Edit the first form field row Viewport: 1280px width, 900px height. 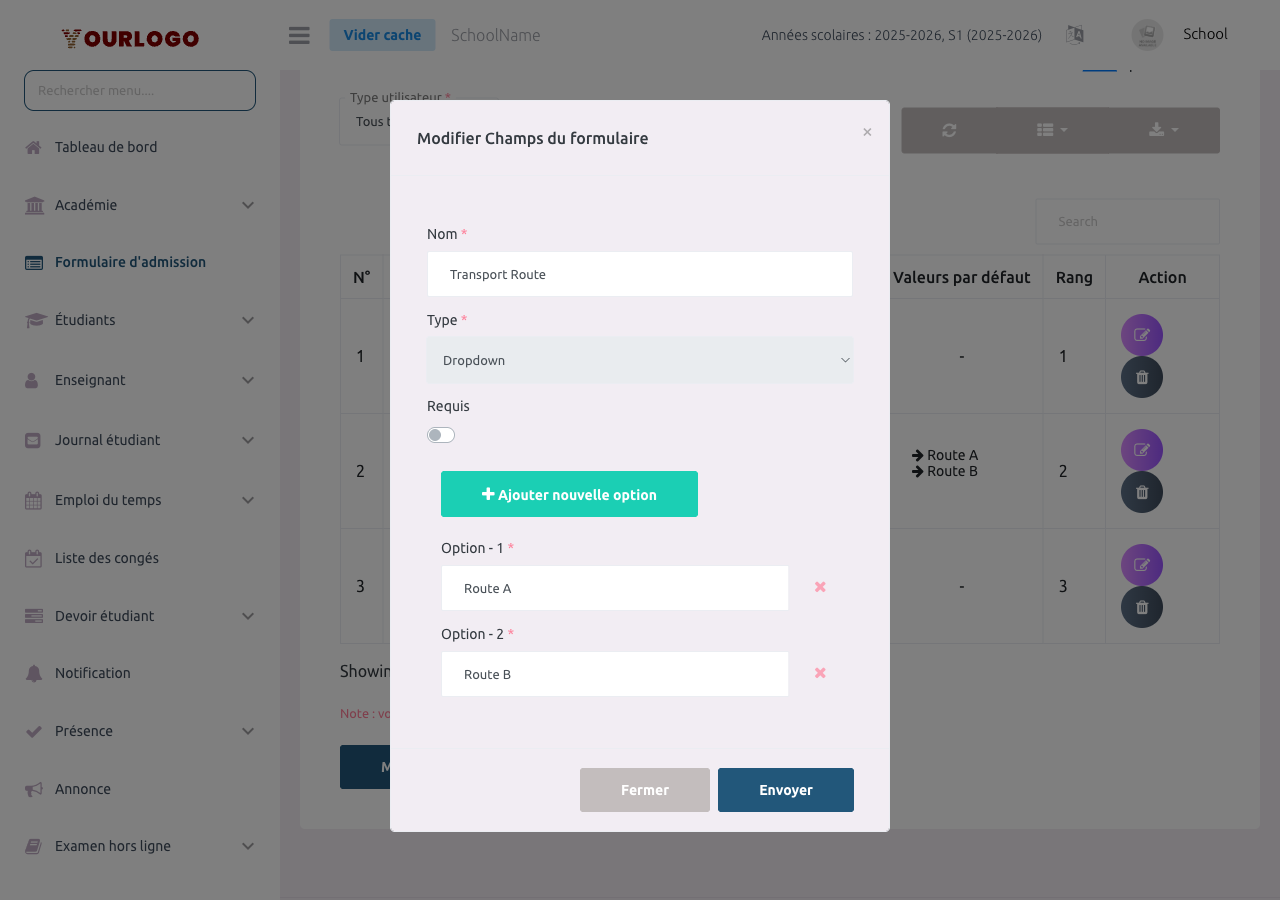coord(1141,334)
